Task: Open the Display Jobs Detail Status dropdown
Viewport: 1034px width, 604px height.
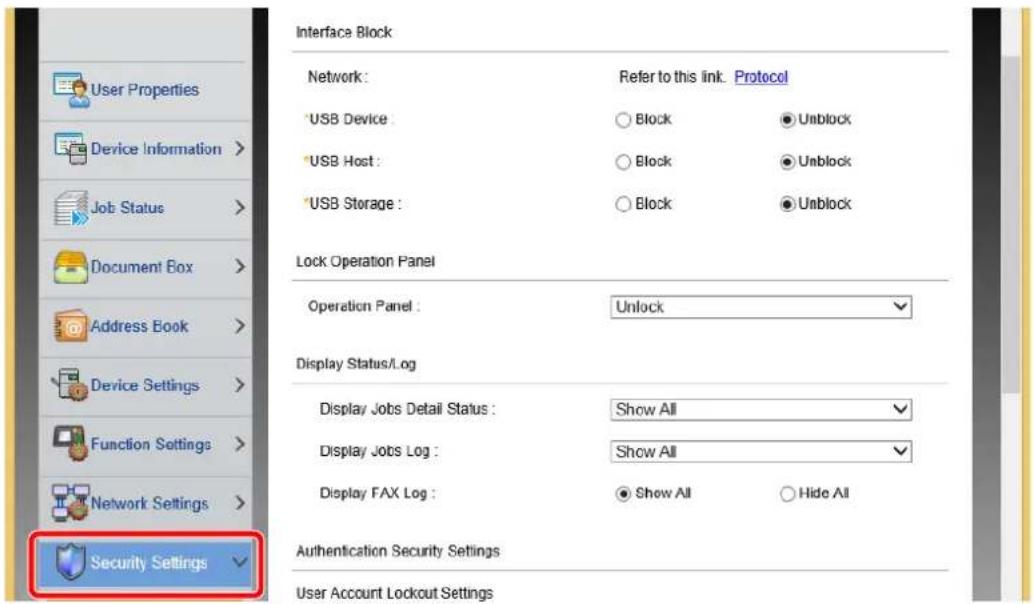Action: coord(761,409)
